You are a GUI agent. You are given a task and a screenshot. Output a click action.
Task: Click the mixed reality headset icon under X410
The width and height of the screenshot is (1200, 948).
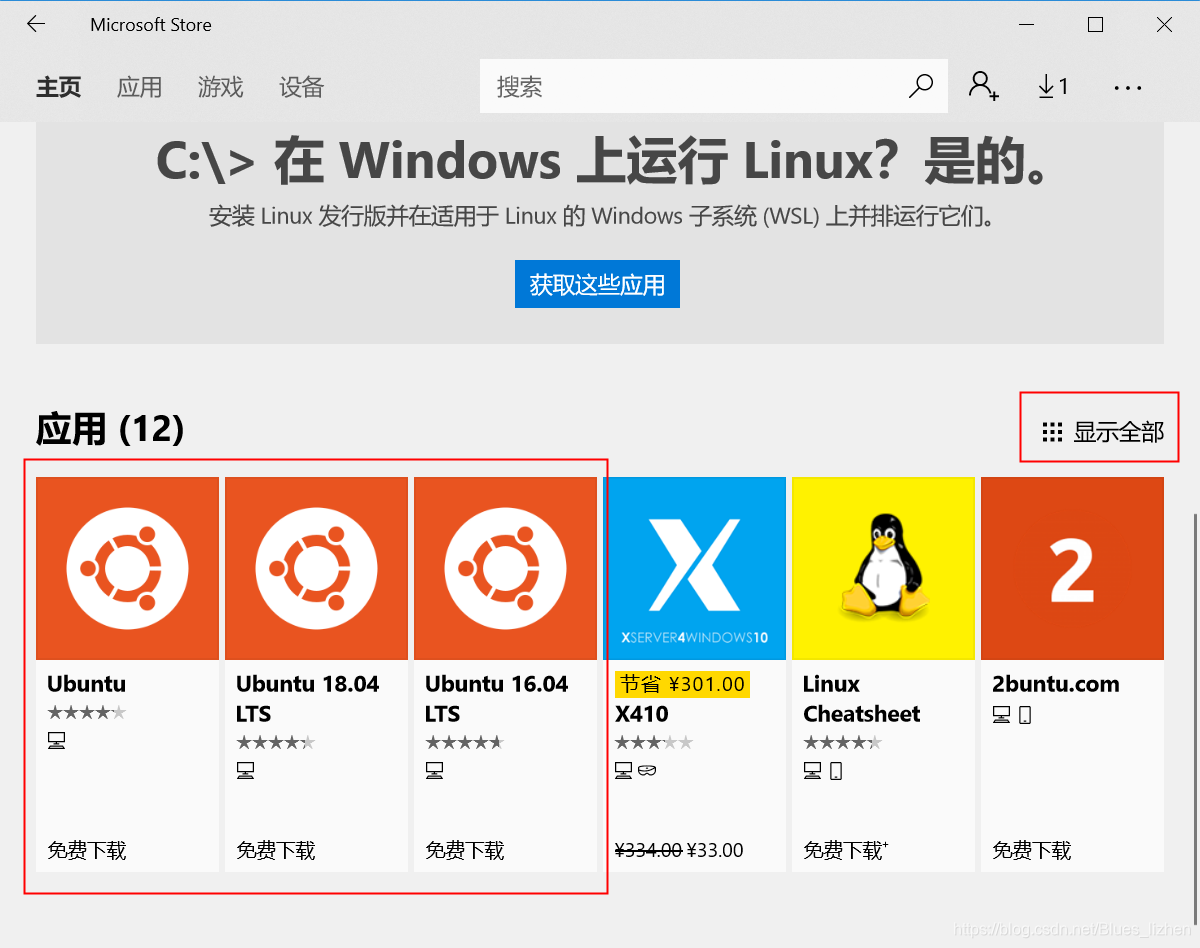click(647, 771)
